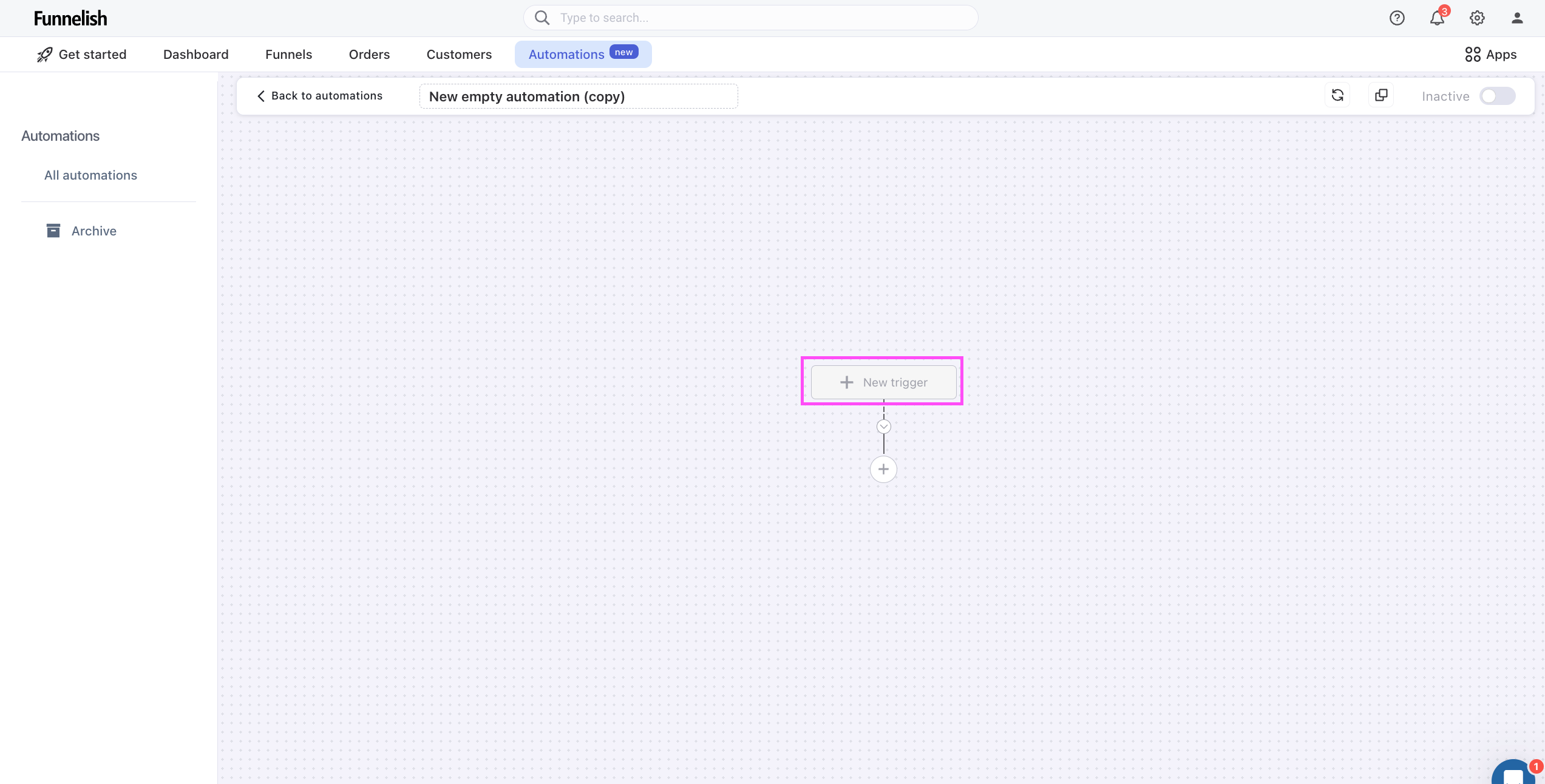Open the Funnels tab
This screenshot has height=784, width=1545.
pyautogui.click(x=288, y=55)
